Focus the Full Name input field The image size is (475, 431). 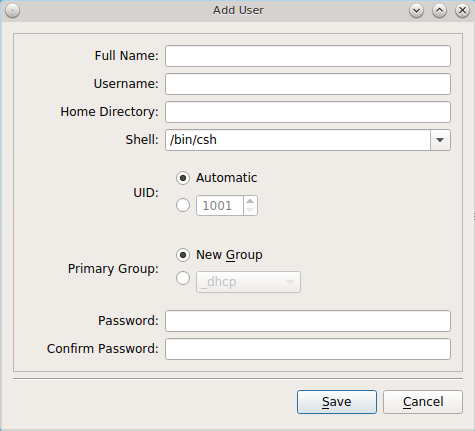[308, 56]
